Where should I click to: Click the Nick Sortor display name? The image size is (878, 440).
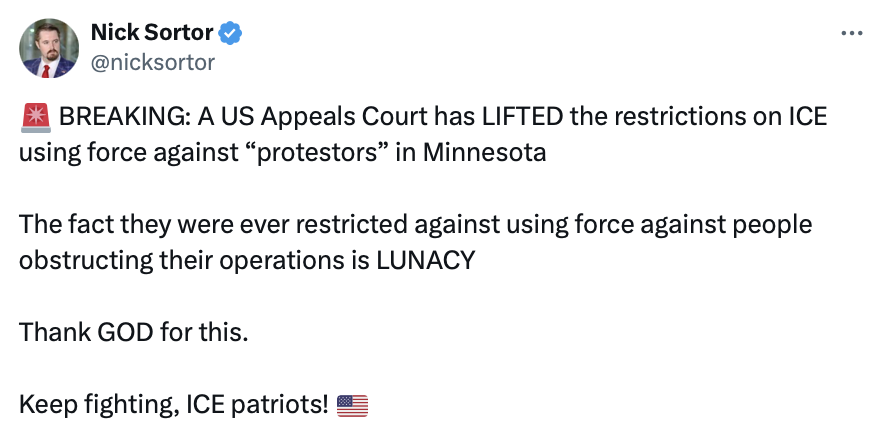pyautogui.click(x=152, y=33)
